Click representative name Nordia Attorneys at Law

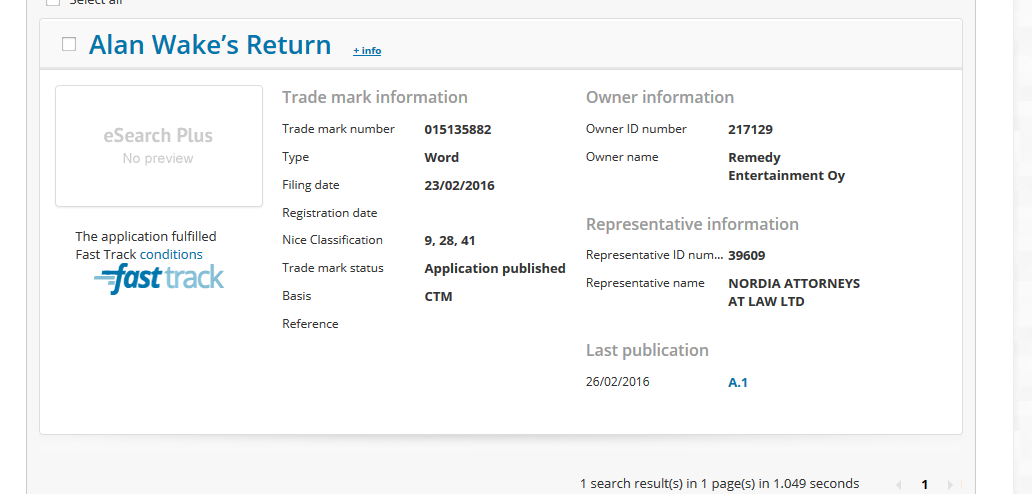click(793, 292)
